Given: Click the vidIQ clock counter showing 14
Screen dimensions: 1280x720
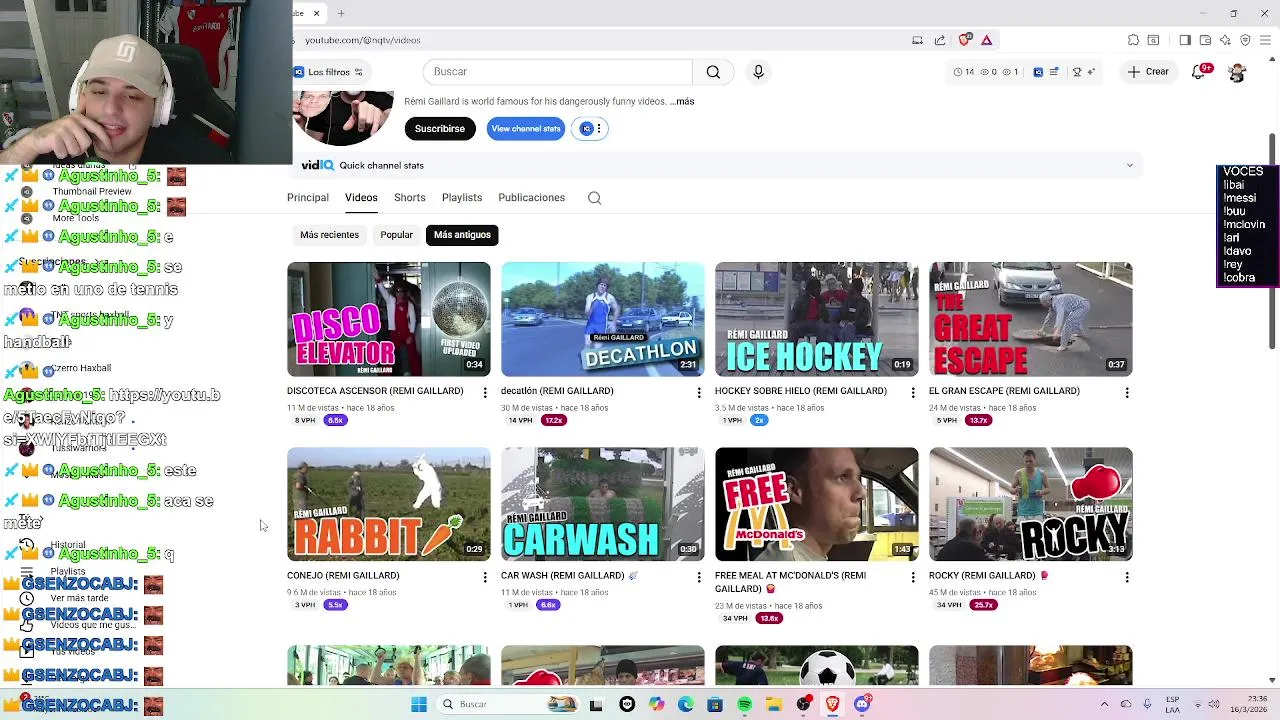Looking at the screenshot, I should tap(964, 72).
